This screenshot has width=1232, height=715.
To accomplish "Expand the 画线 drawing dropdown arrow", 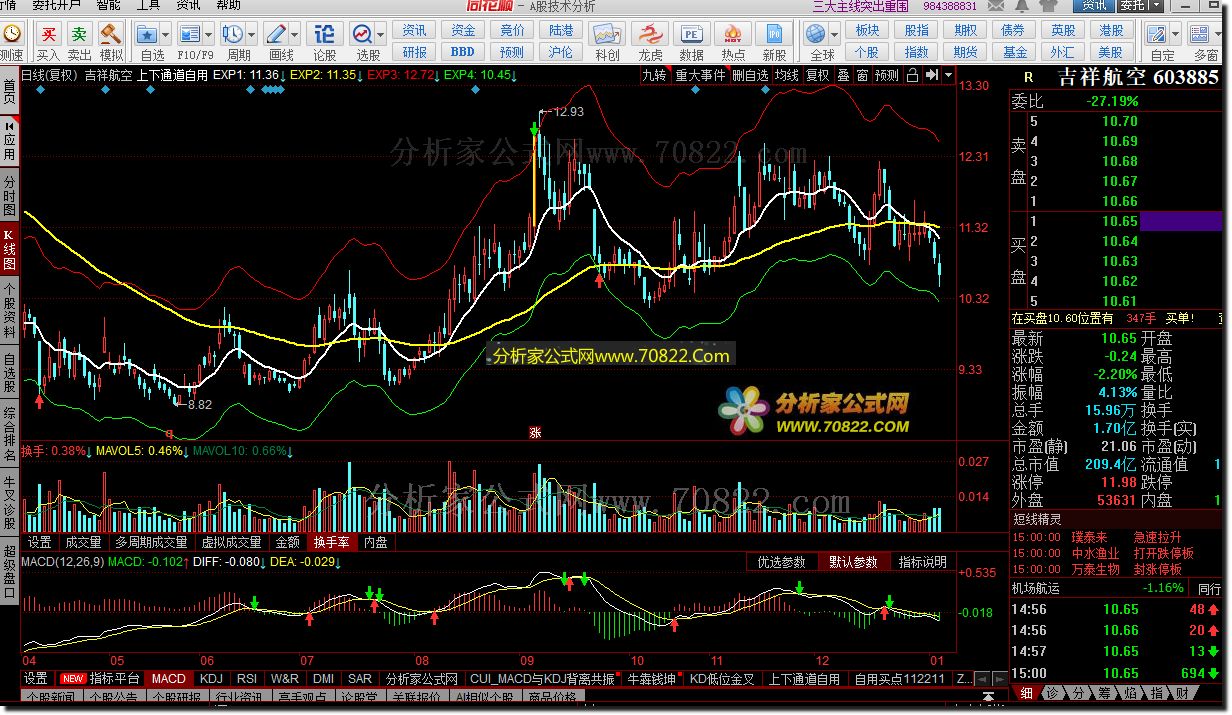I will [x=295, y=36].
